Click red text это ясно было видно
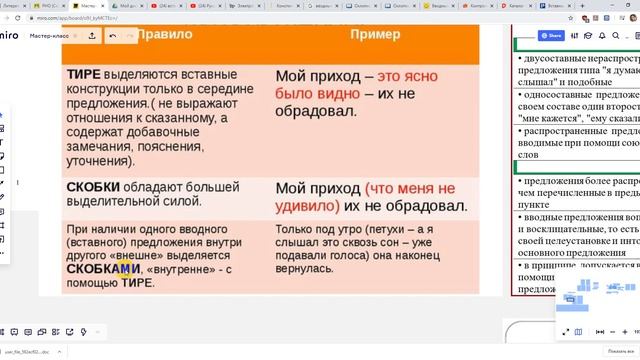Image resolution: width=640 pixels, height=360 pixels. (x=356, y=85)
